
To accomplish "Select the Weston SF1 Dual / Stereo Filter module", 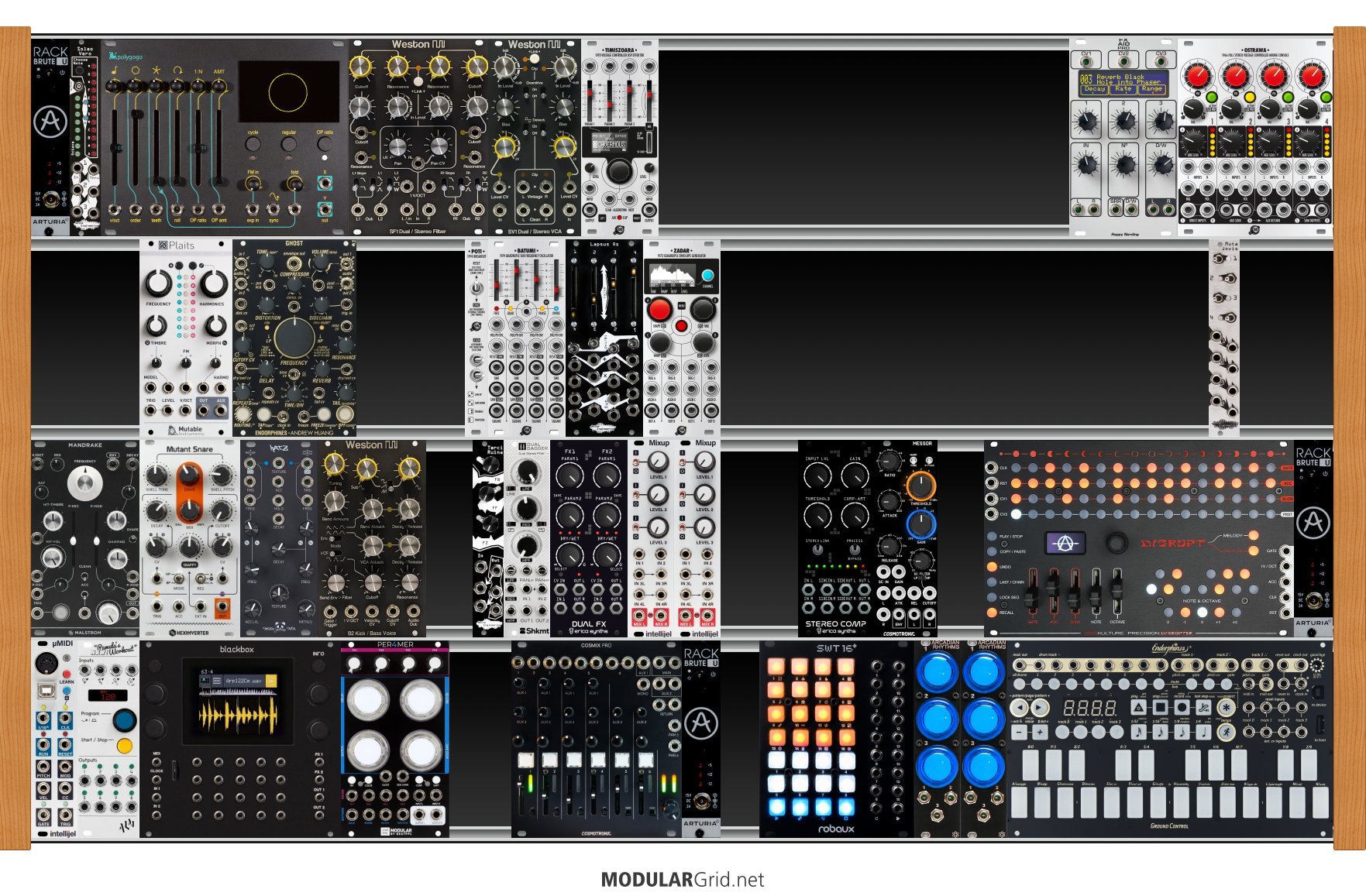I will [x=418, y=137].
